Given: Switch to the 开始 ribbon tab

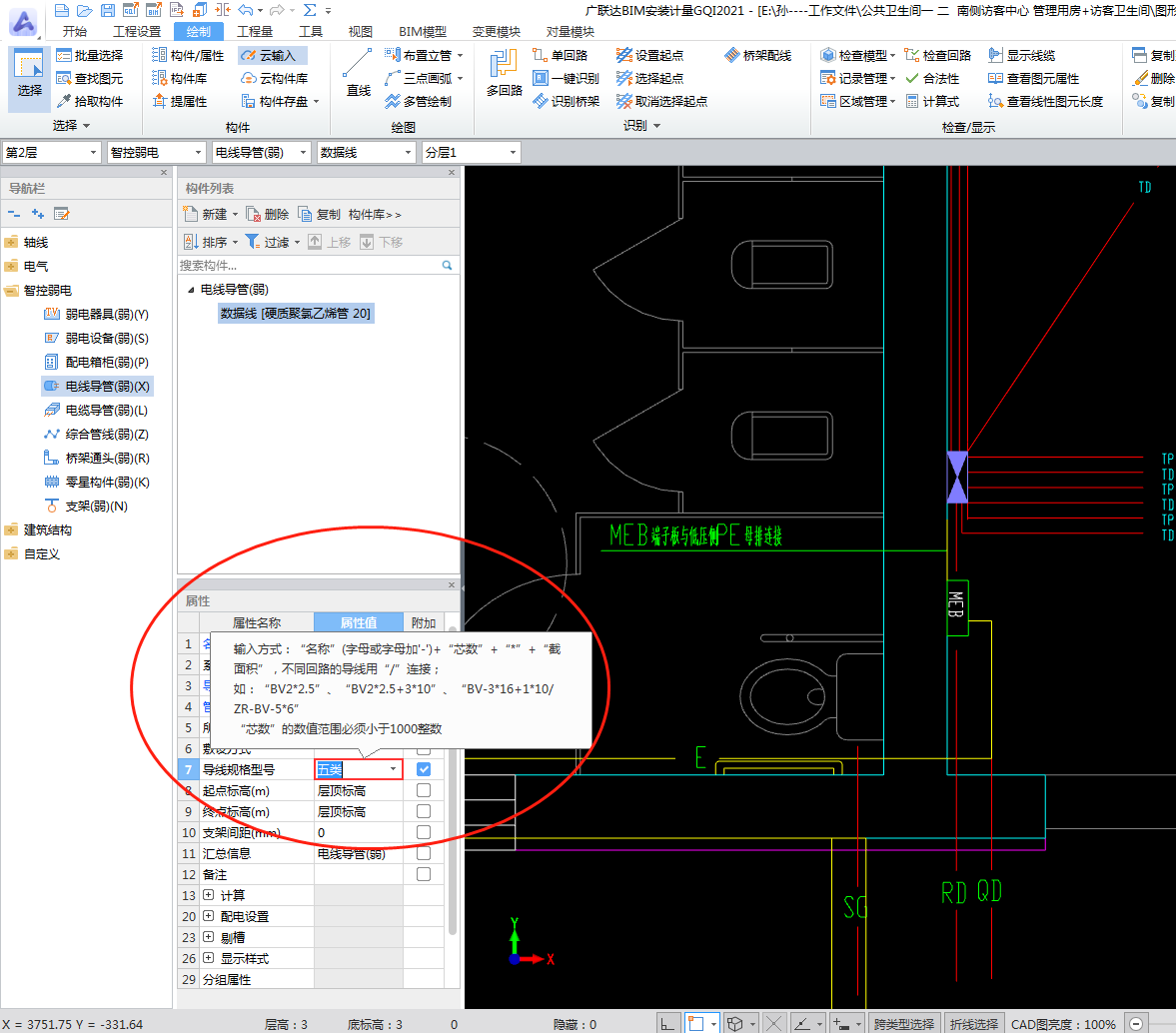Looking at the screenshot, I should [x=75, y=32].
